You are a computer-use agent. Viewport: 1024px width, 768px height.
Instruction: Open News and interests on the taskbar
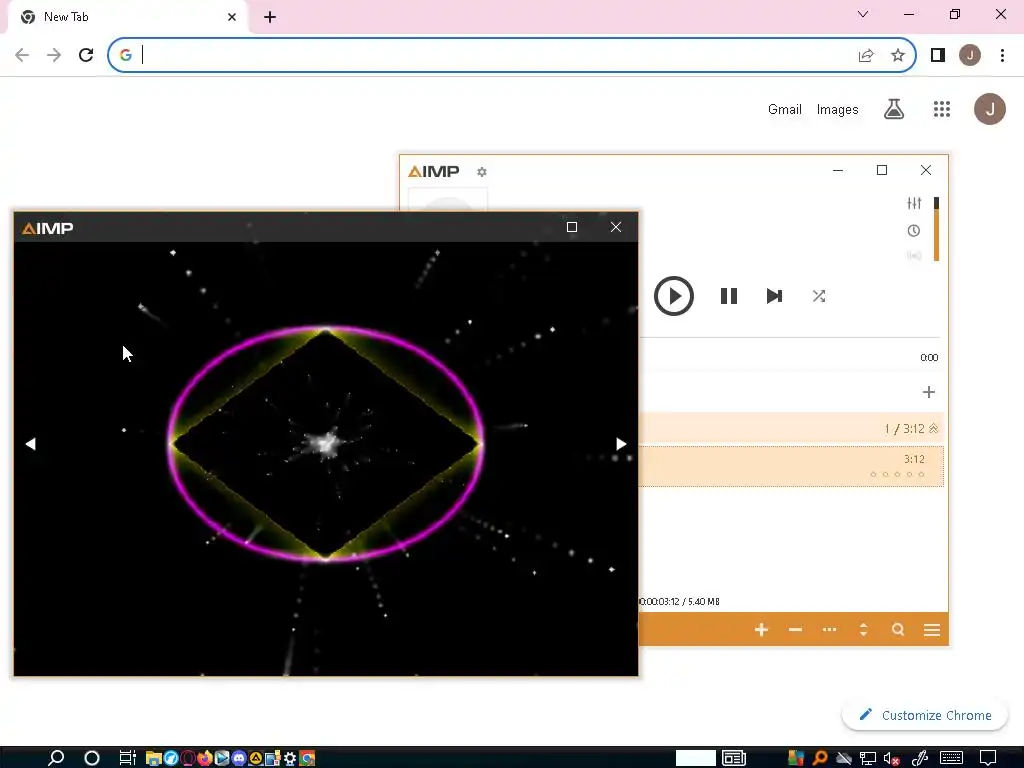click(734, 758)
